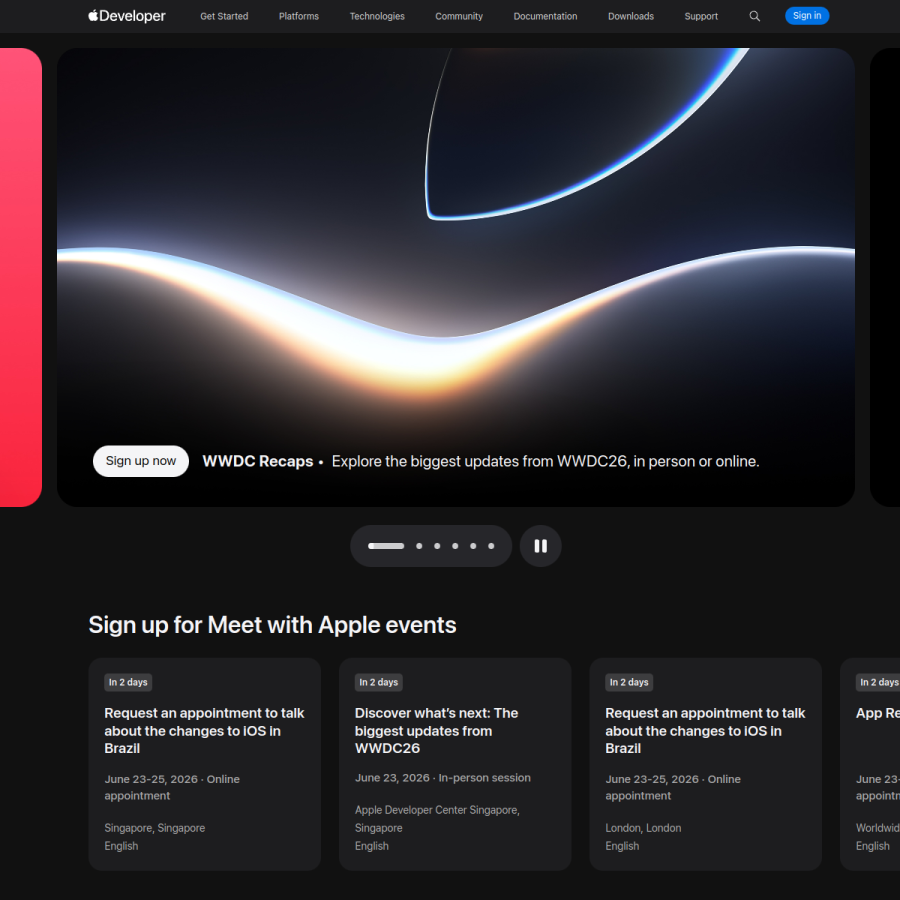900x900 pixels.
Task: Jump to the second carousel slide dot
Action: [x=419, y=546]
